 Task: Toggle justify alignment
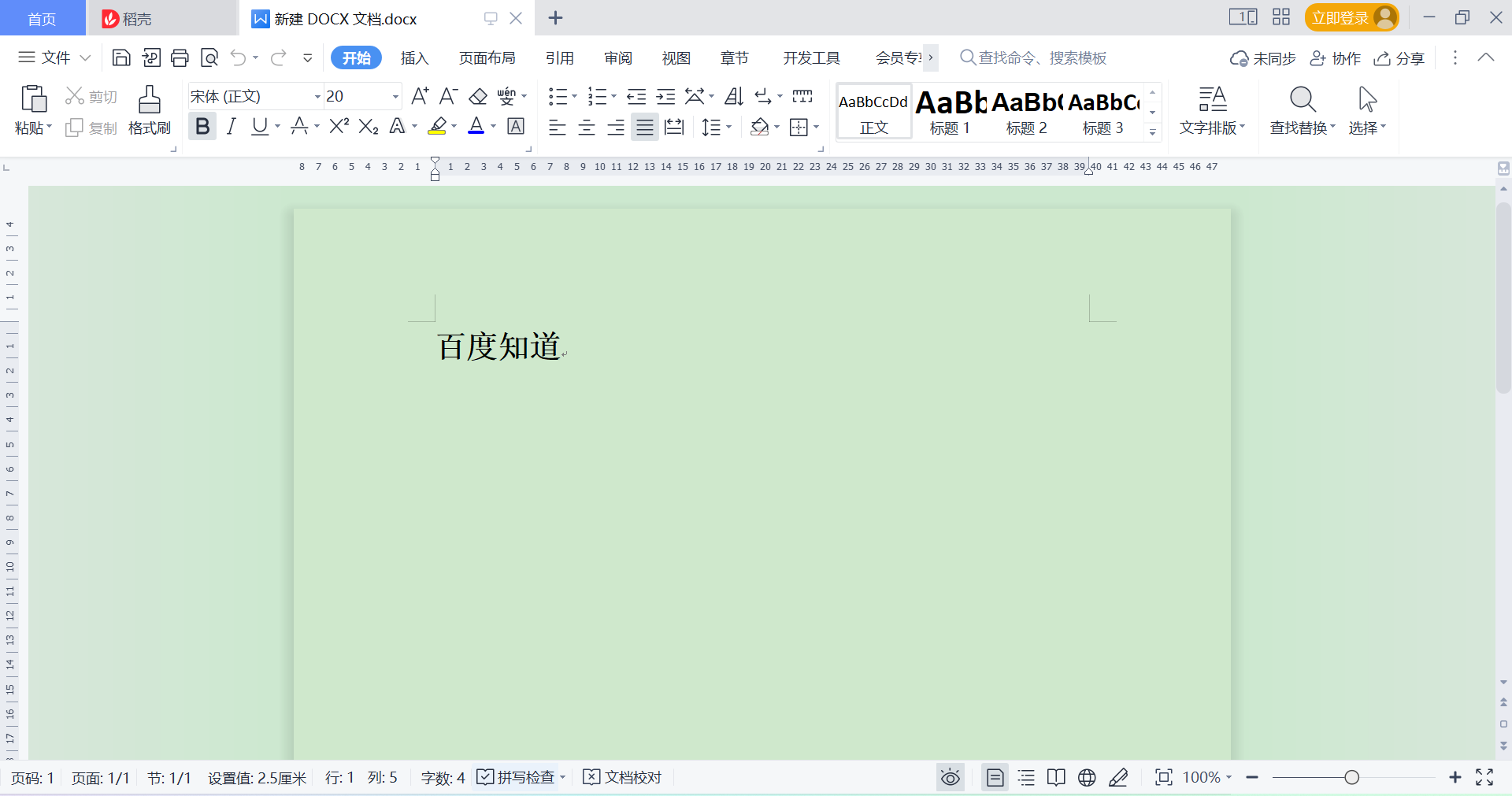click(x=645, y=127)
